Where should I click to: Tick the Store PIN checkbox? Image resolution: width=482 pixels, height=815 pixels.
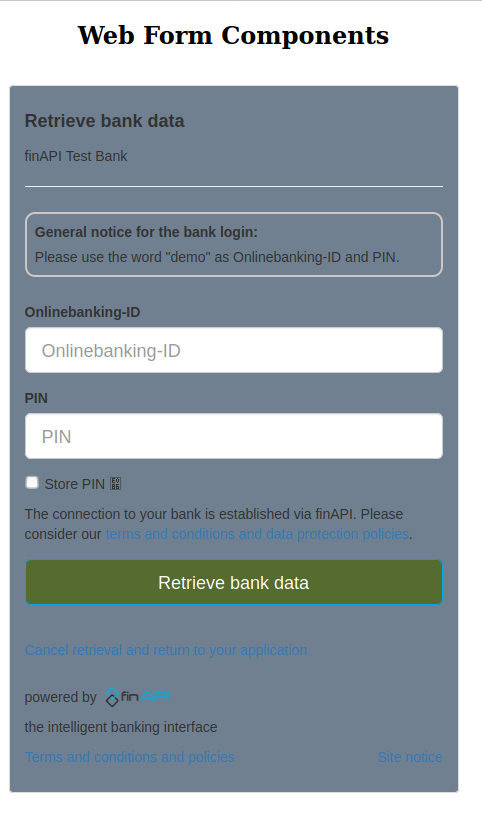point(32,483)
